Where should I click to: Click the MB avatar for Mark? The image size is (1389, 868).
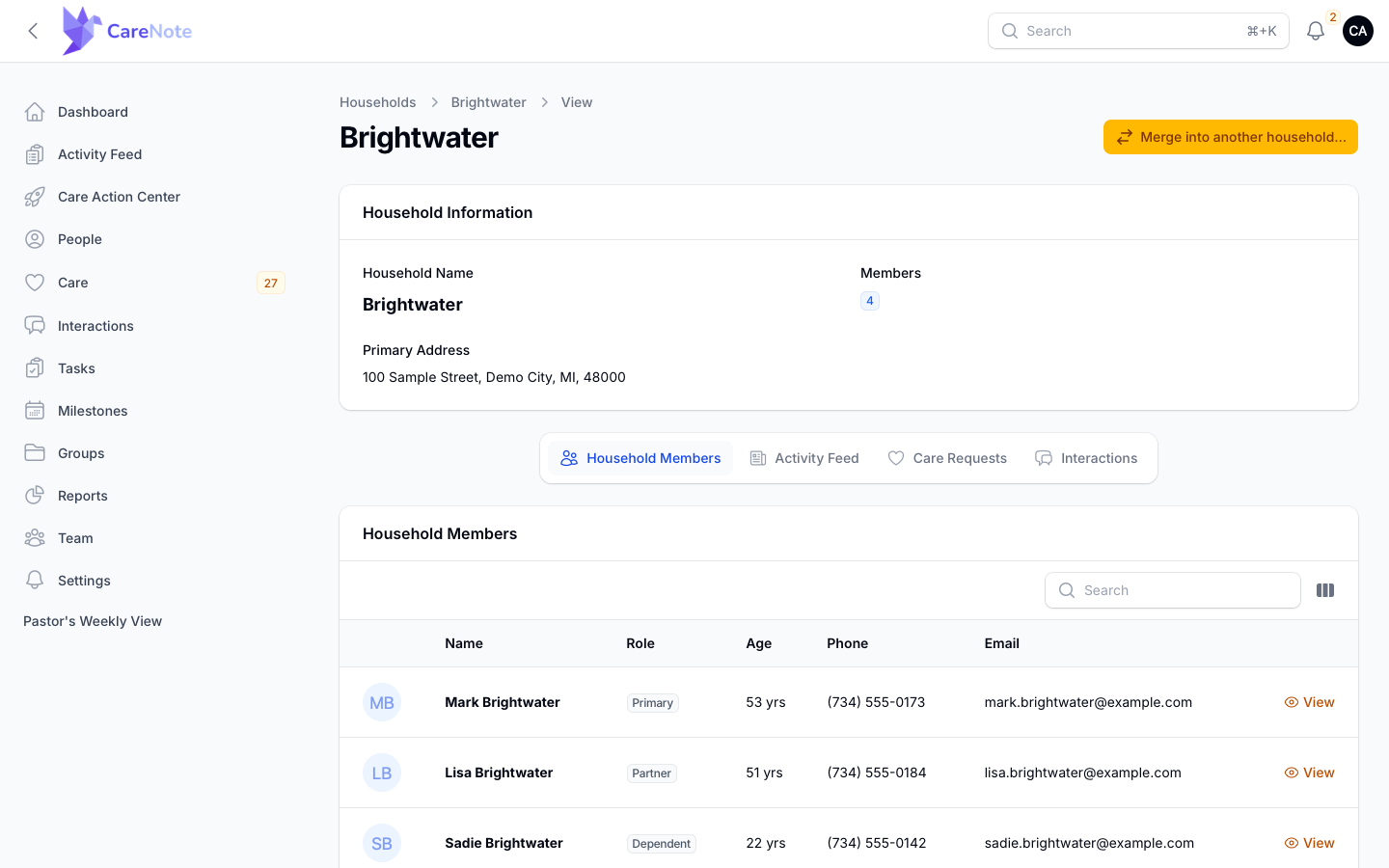coord(382,702)
